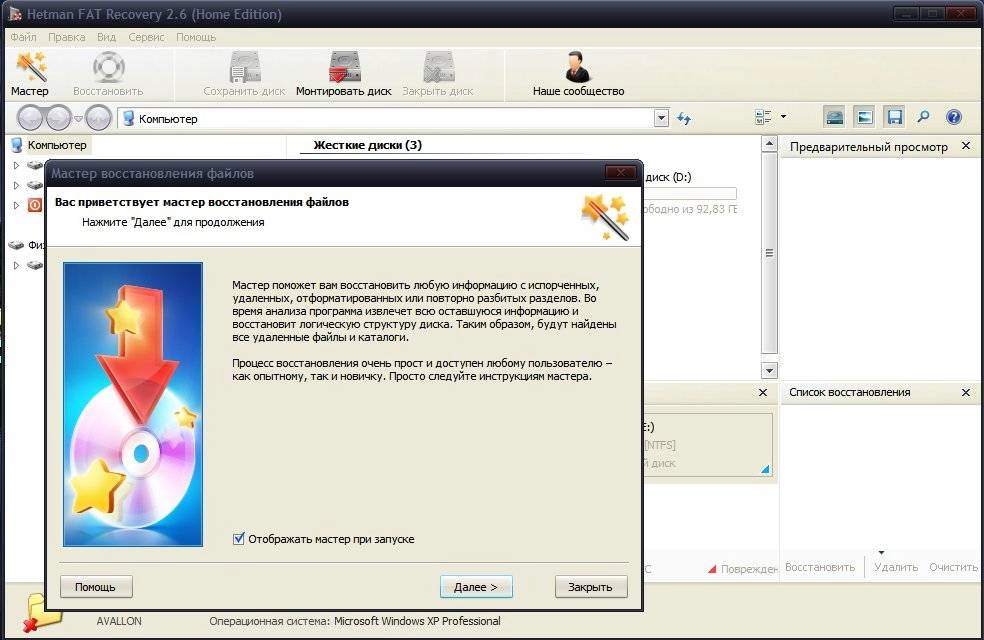
Task: Click scrollbar down arrow in disk list
Action: tap(769, 370)
